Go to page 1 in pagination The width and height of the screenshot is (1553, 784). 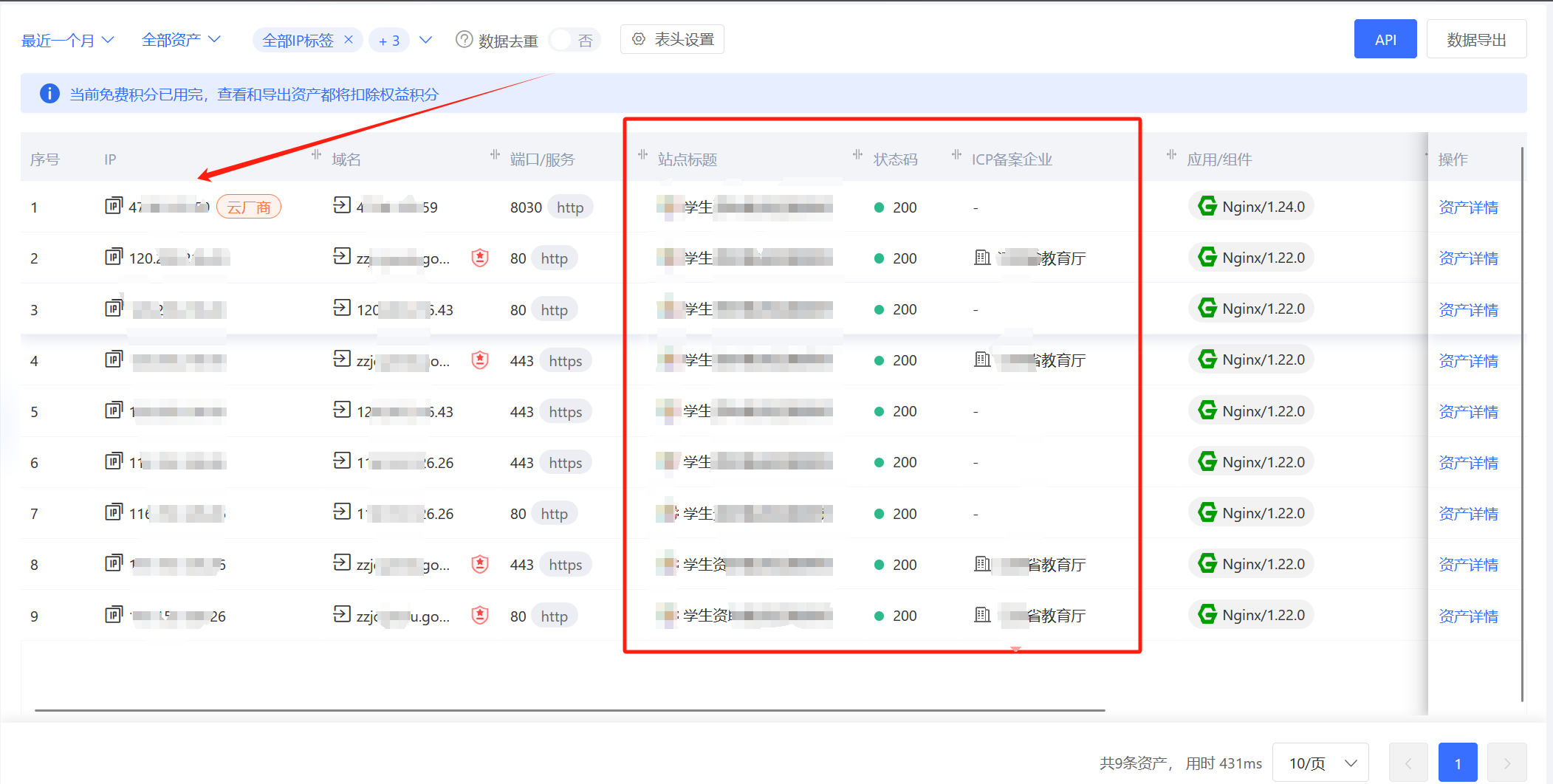coord(1458,763)
